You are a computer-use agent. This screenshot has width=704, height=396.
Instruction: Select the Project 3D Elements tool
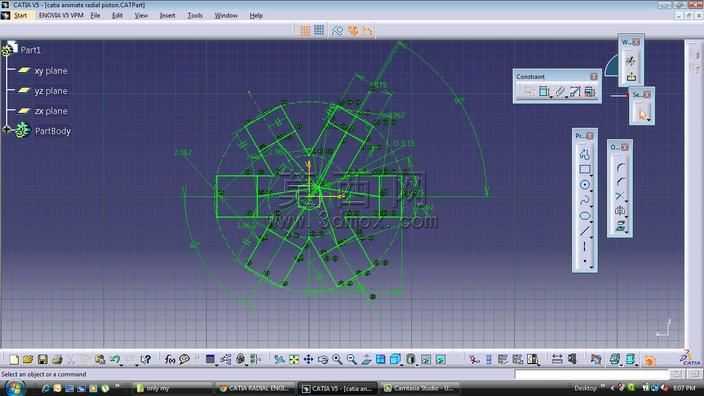pos(620,226)
